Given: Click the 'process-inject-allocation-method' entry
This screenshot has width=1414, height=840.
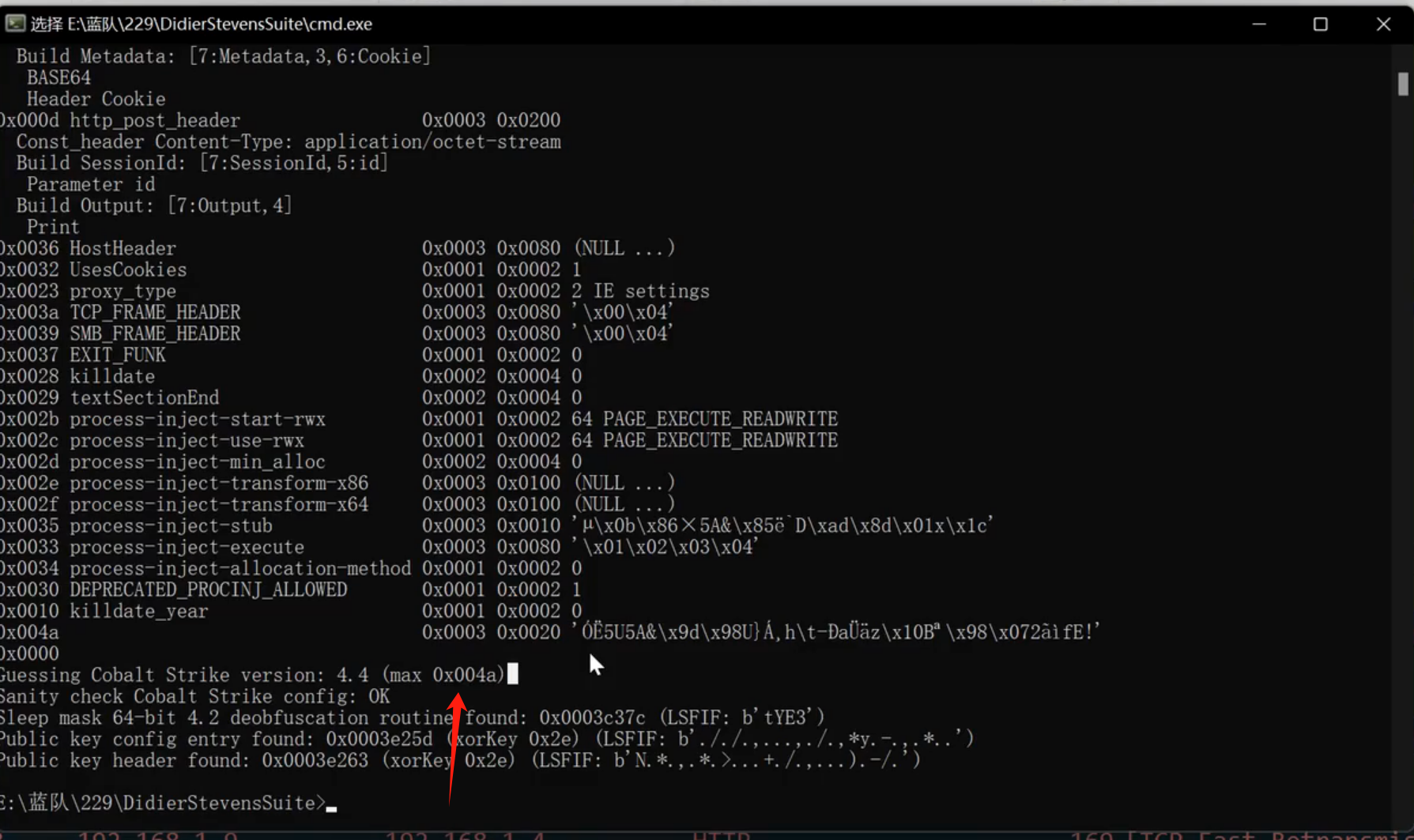Looking at the screenshot, I should tap(239, 569).
